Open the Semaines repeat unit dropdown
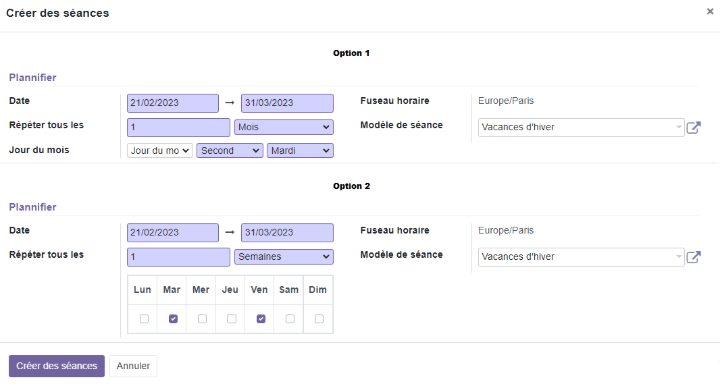Screen dimensions: 720x384 tap(284, 257)
